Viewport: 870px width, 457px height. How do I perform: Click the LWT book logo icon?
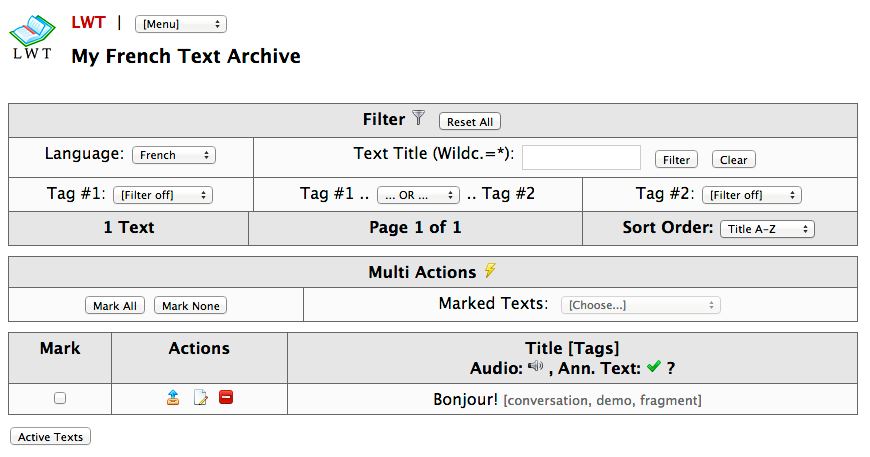click(32, 37)
